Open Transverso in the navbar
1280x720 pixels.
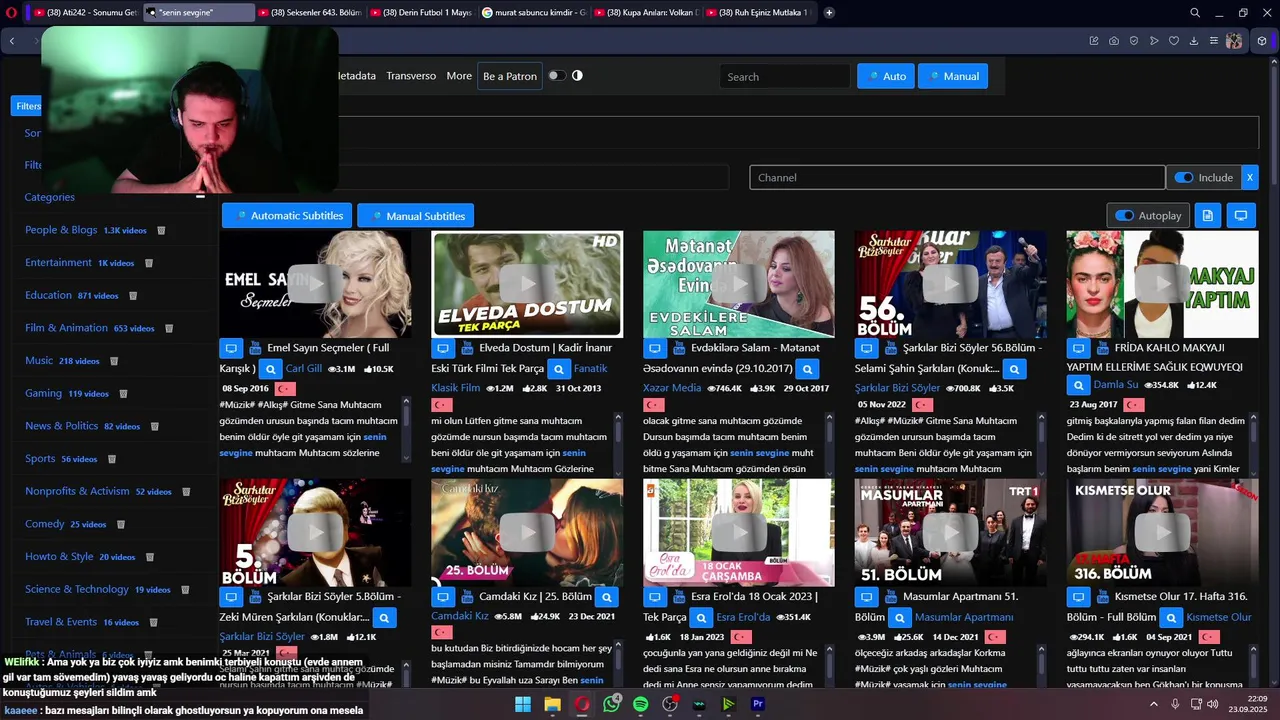[411, 76]
